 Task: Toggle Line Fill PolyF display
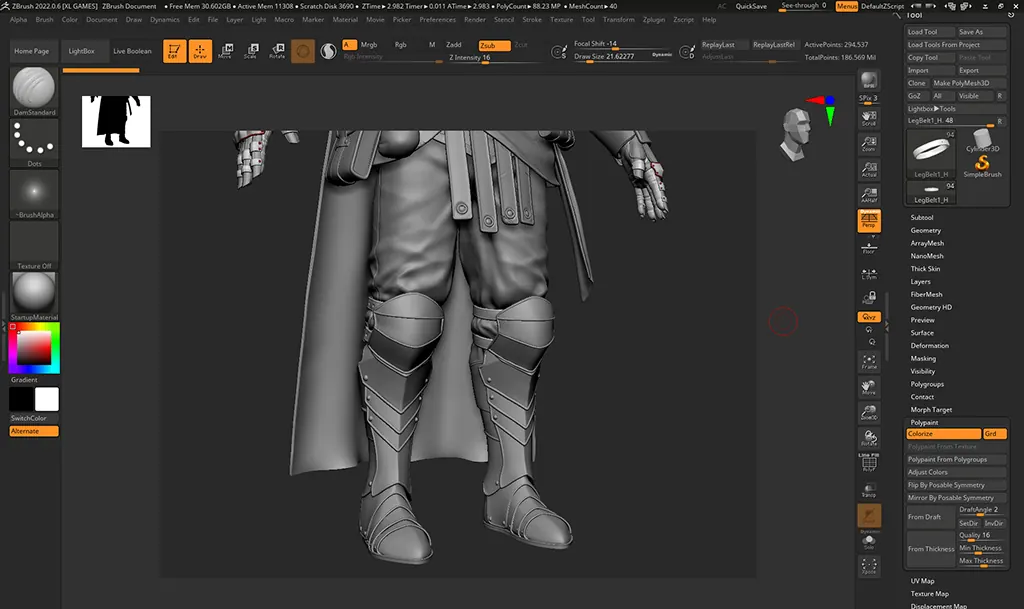(x=869, y=462)
